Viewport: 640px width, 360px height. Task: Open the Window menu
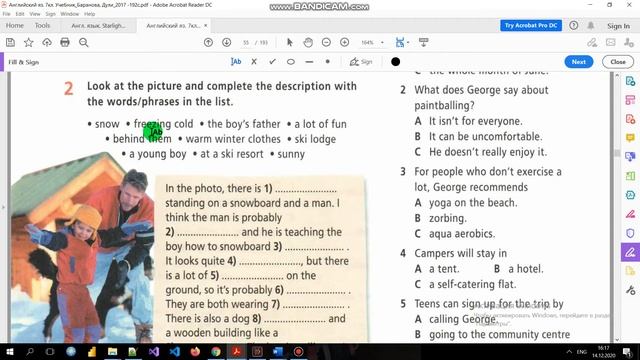coord(69,14)
